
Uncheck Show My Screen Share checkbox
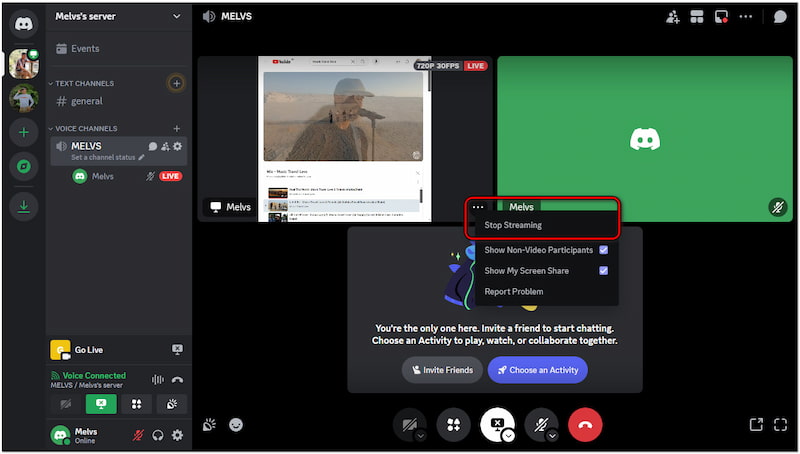pos(603,271)
